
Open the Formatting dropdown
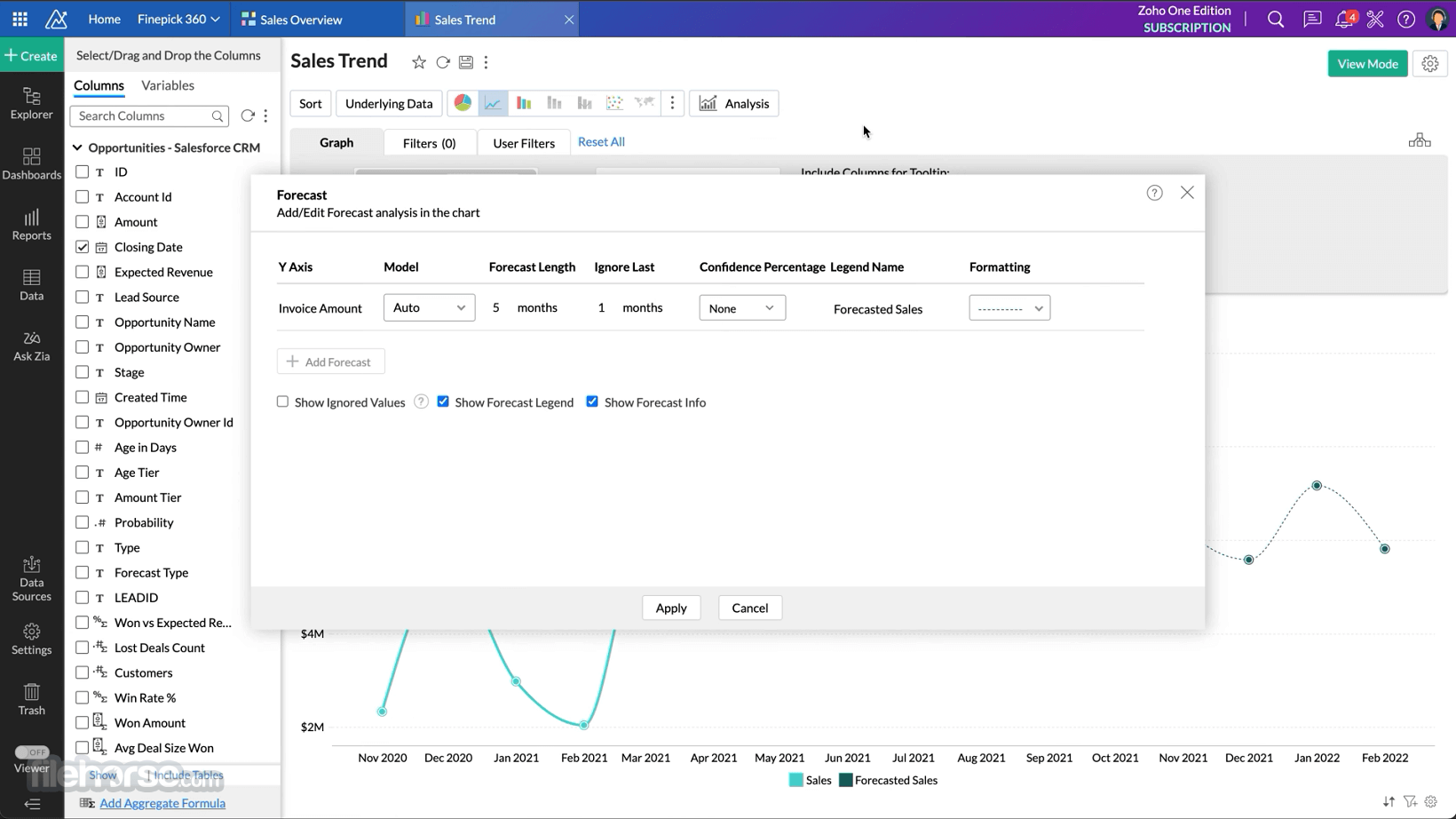click(x=1009, y=308)
